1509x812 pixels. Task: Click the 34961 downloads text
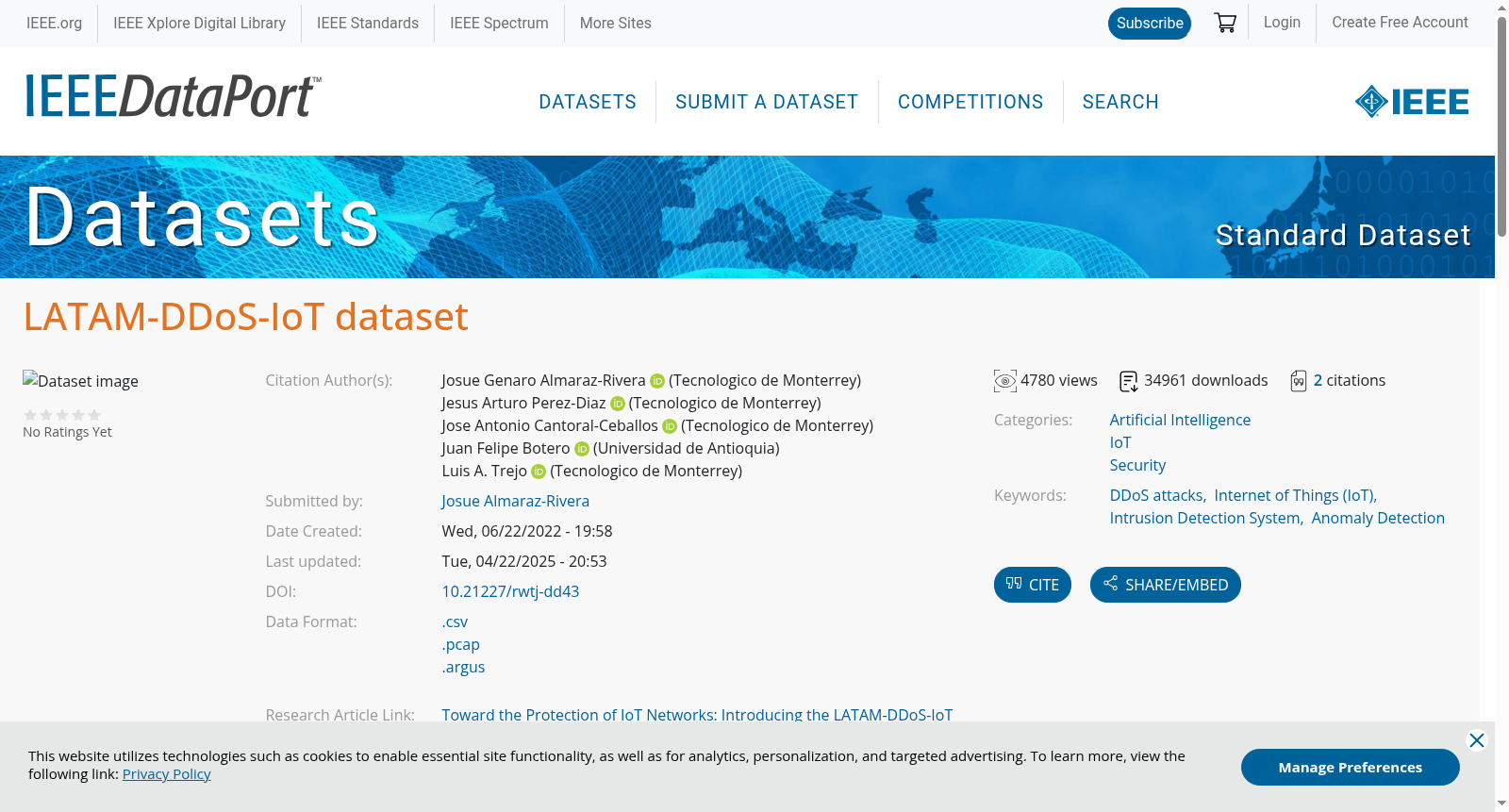click(x=1206, y=381)
